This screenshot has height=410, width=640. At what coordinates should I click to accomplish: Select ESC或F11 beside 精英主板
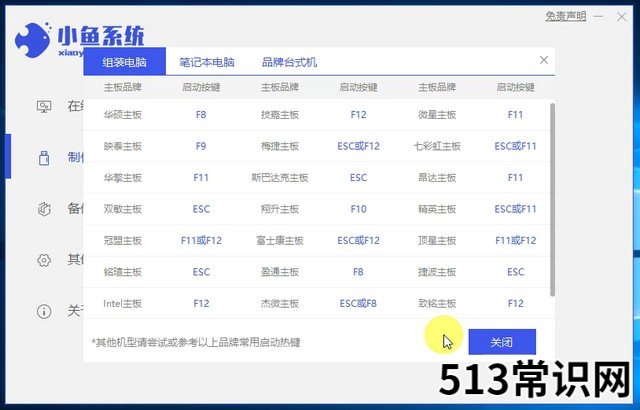coord(515,209)
